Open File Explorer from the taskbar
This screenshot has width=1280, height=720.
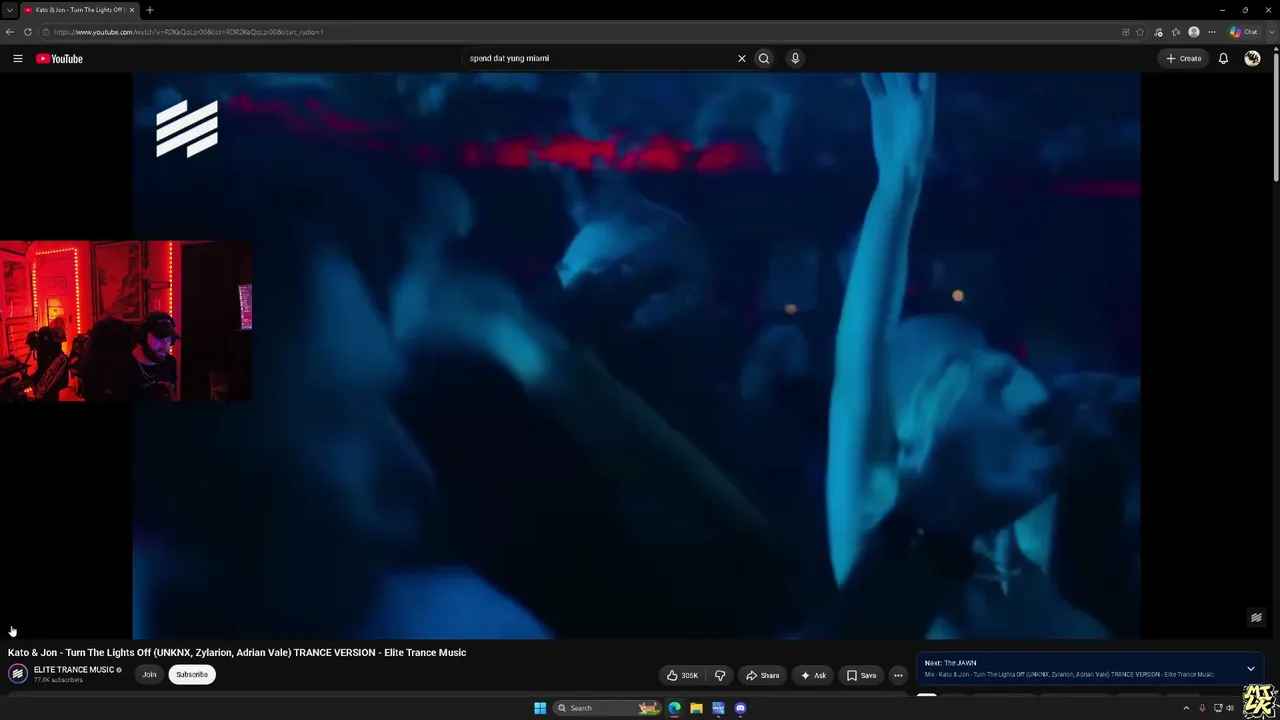(x=696, y=708)
